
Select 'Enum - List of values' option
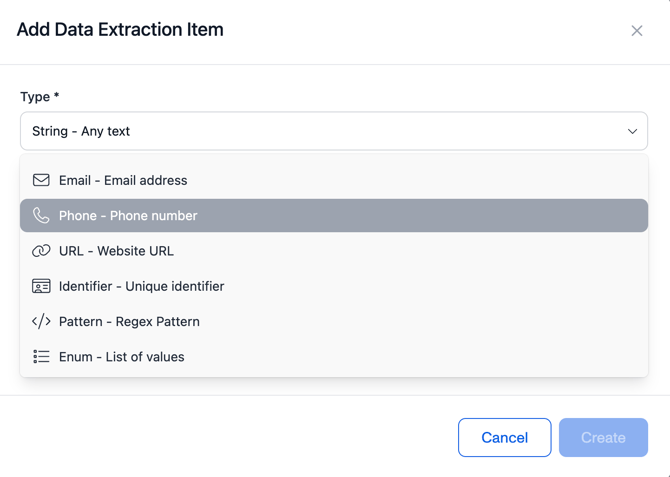(121, 357)
